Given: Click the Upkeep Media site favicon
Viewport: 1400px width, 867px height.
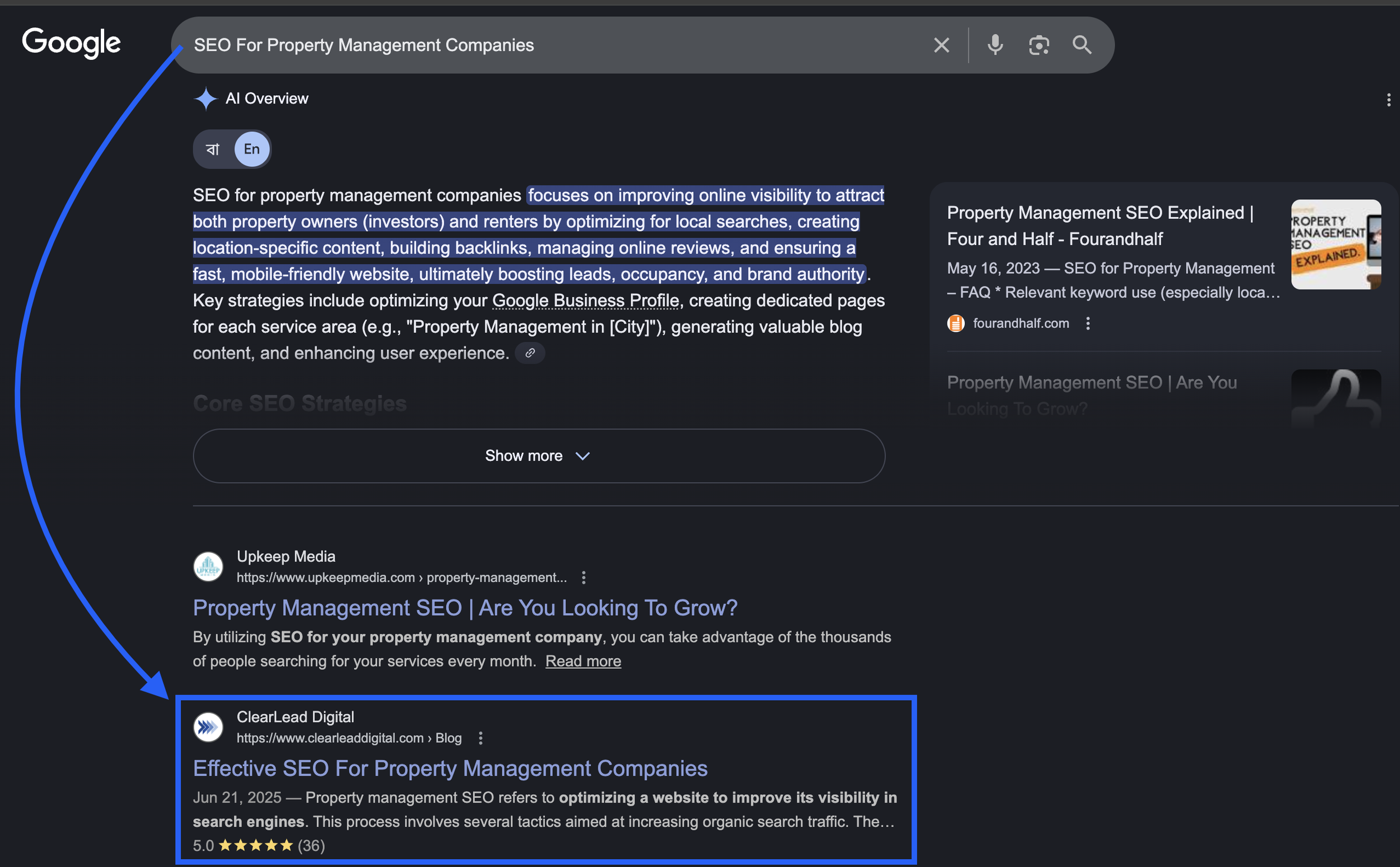Looking at the screenshot, I should pos(208,566).
